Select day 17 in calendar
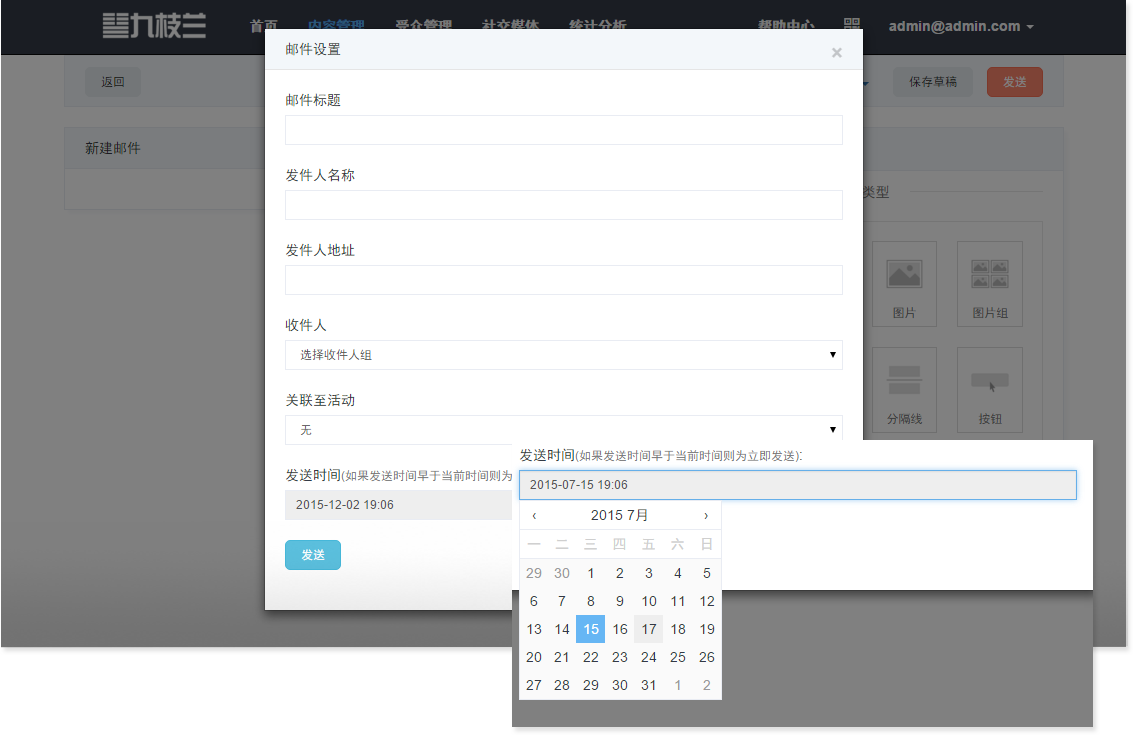 tap(648, 629)
